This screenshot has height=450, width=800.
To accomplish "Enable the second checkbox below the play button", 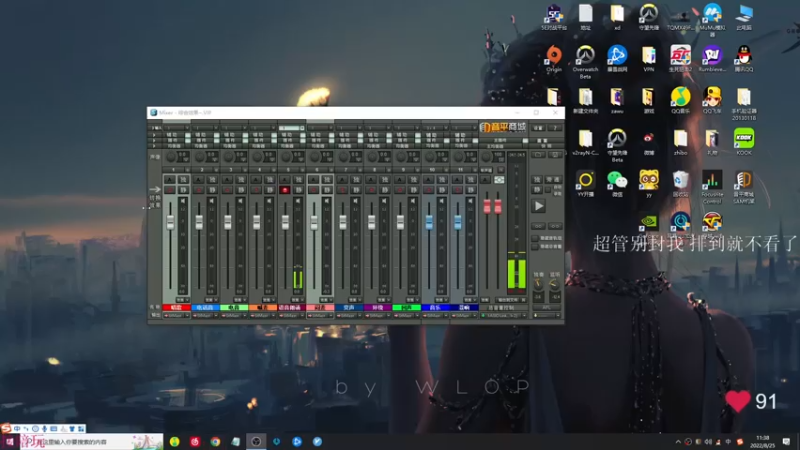I will coord(535,246).
